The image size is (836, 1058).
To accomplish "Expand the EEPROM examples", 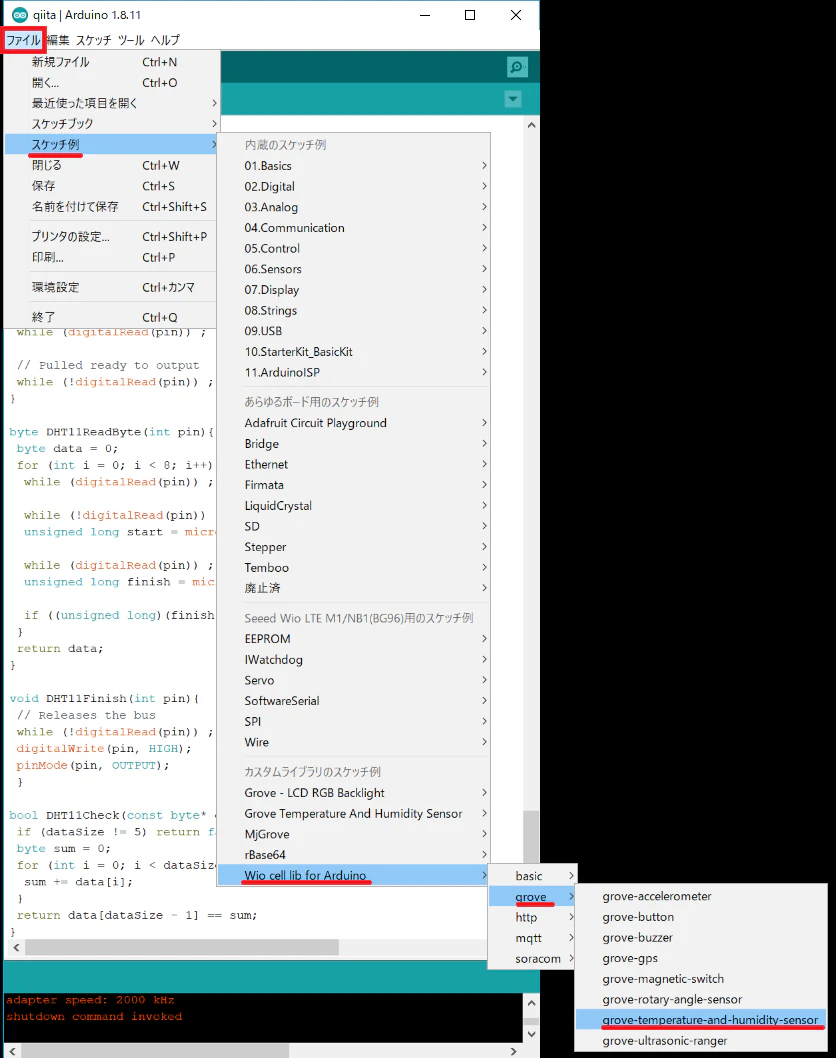I will click(x=354, y=639).
